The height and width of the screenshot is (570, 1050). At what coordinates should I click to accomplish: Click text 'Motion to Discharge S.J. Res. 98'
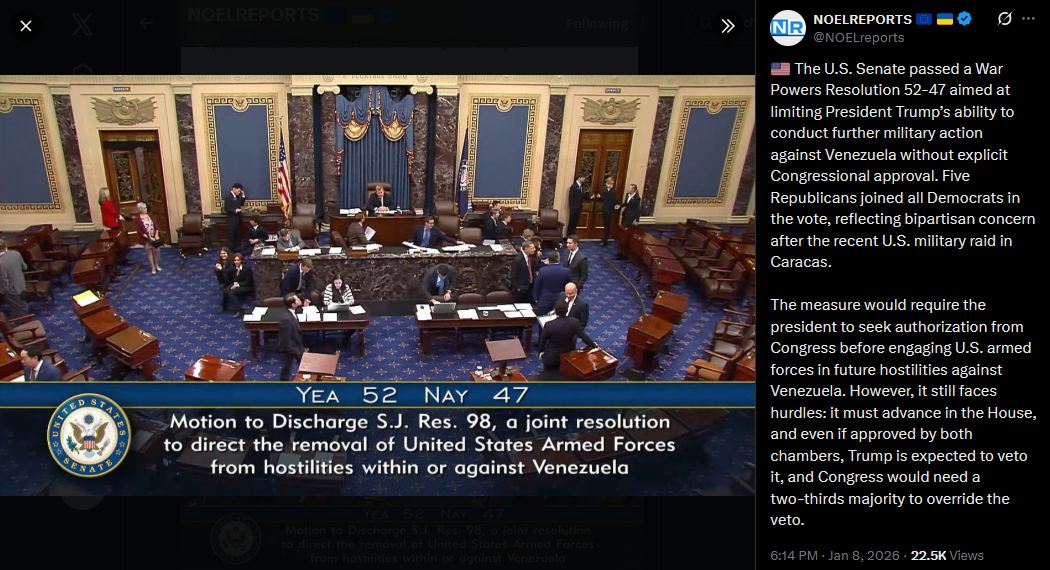coord(332,422)
